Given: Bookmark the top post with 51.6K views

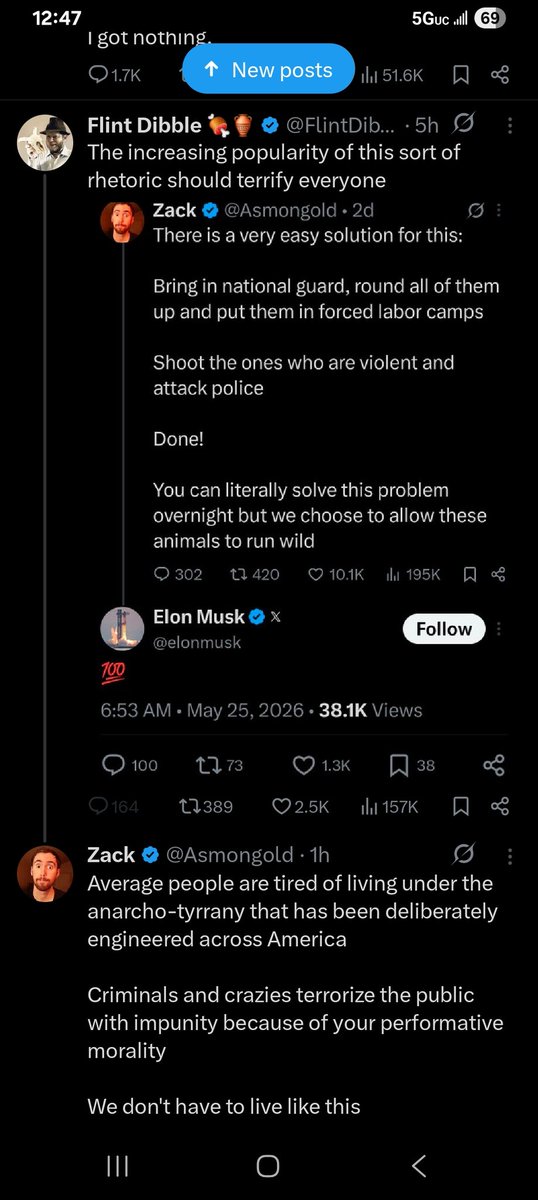Looking at the screenshot, I should [461, 74].
